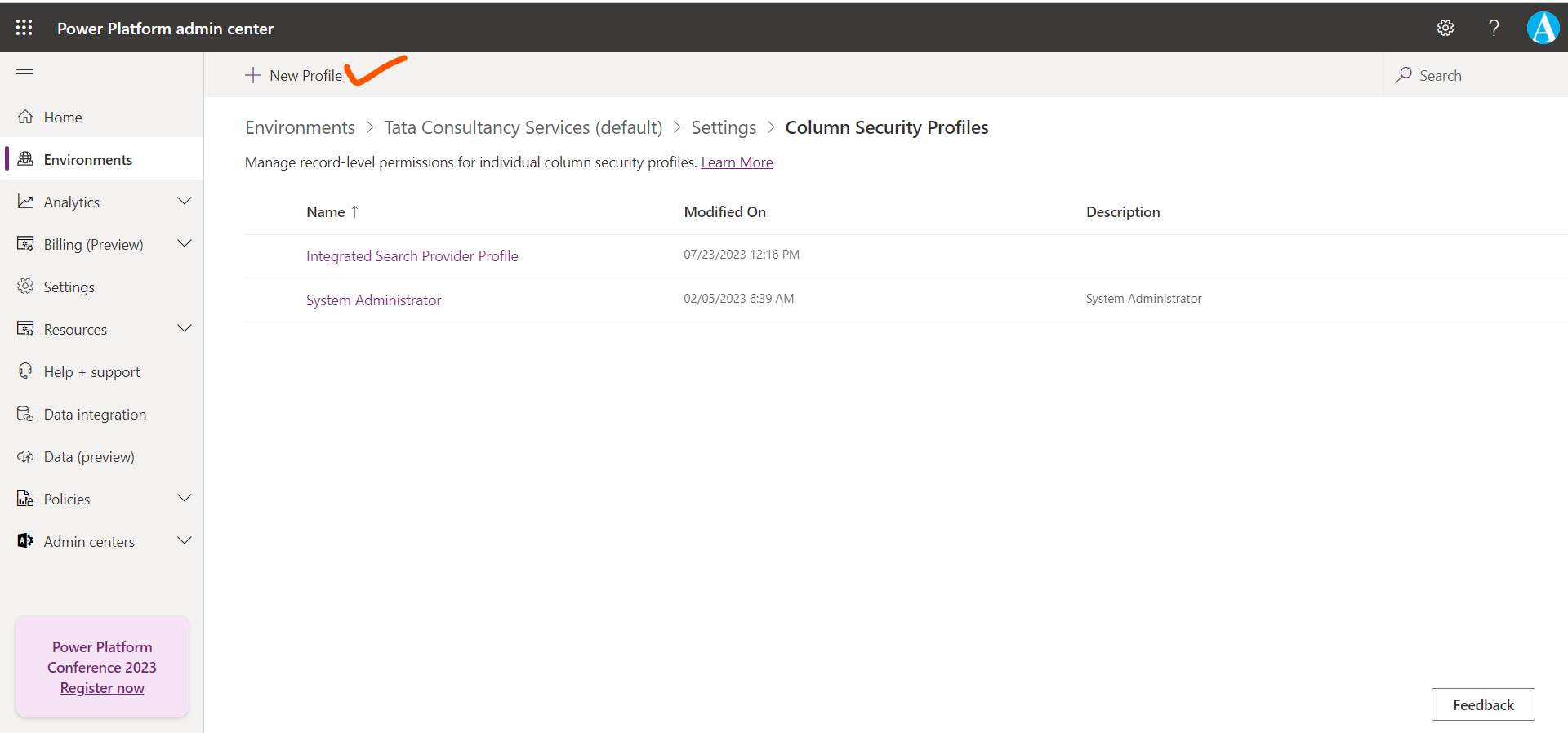The height and width of the screenshot is (733, 1568).
Task: Click the help question mark icon
Action: tap(1494, 28)
